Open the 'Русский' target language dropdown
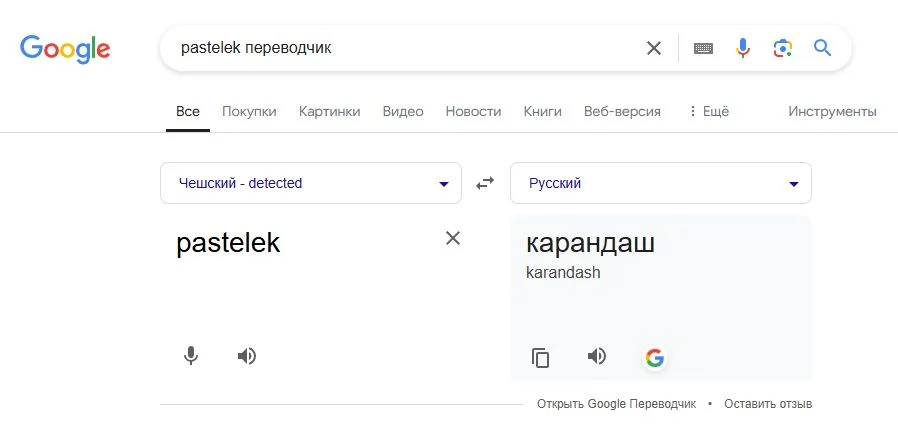This screenshot has height=438, width=898. click(x=661, y=183)
